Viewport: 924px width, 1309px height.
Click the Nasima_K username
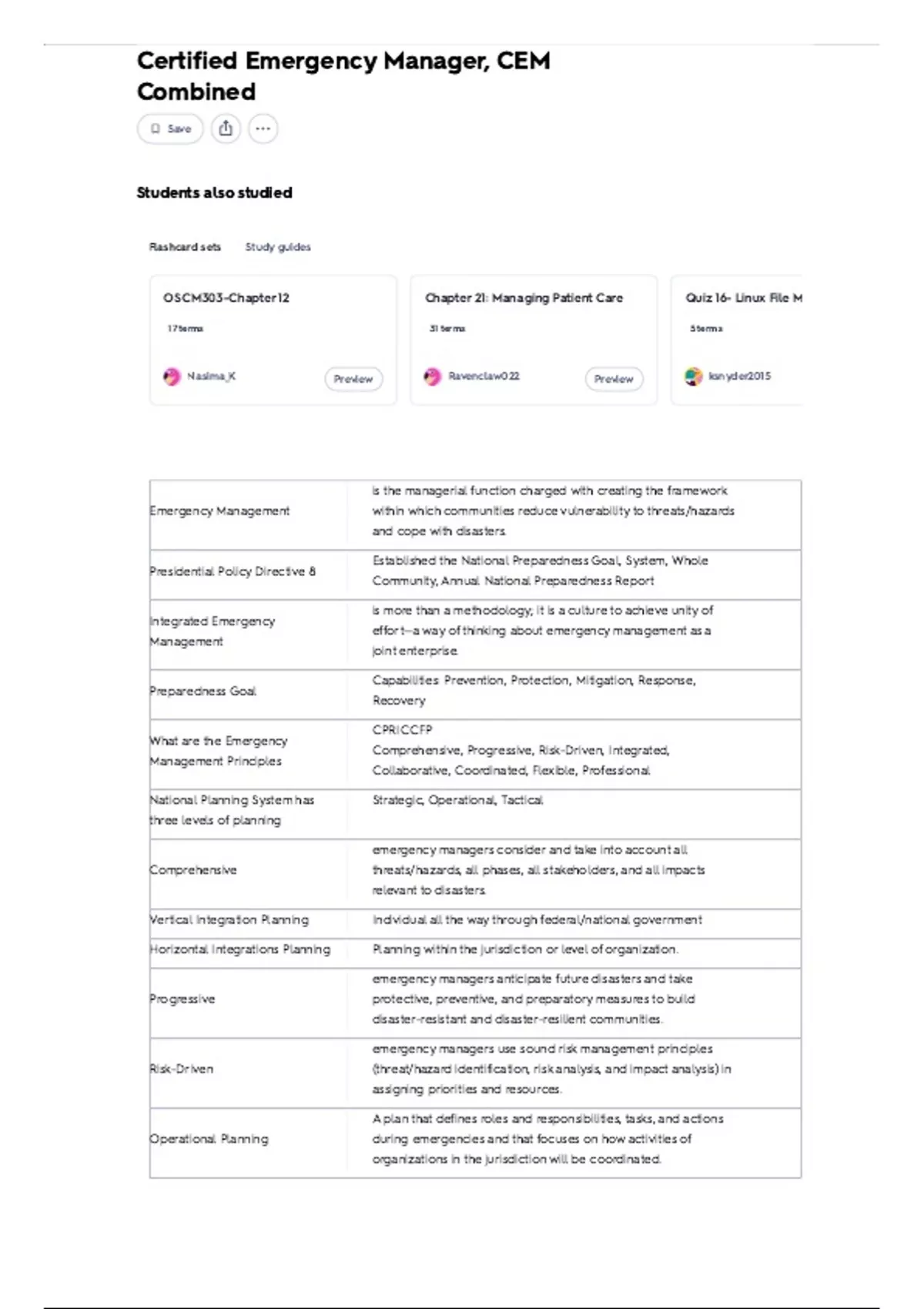[211, 377]
